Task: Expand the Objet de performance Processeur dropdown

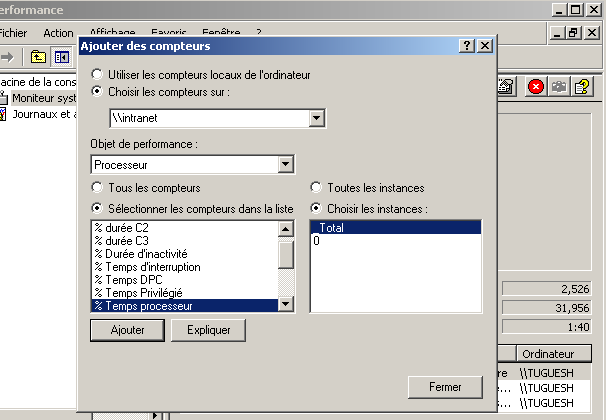Action: (x=285, y=164)
